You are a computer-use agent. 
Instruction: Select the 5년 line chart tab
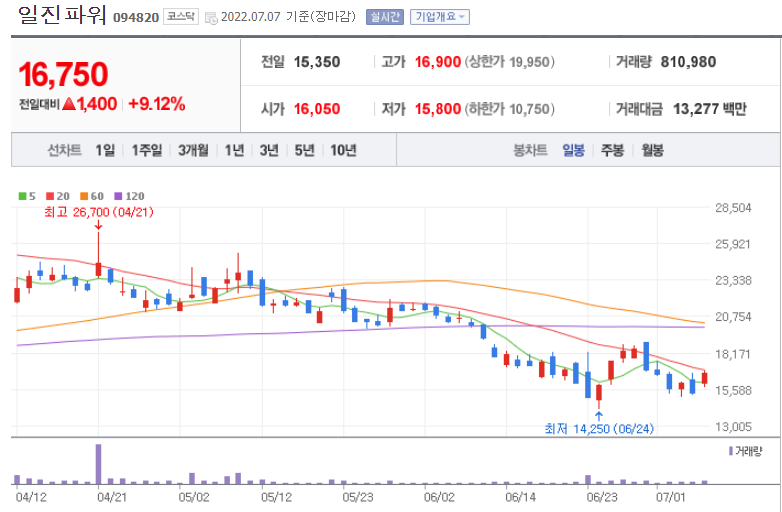(x=304, y=150)
